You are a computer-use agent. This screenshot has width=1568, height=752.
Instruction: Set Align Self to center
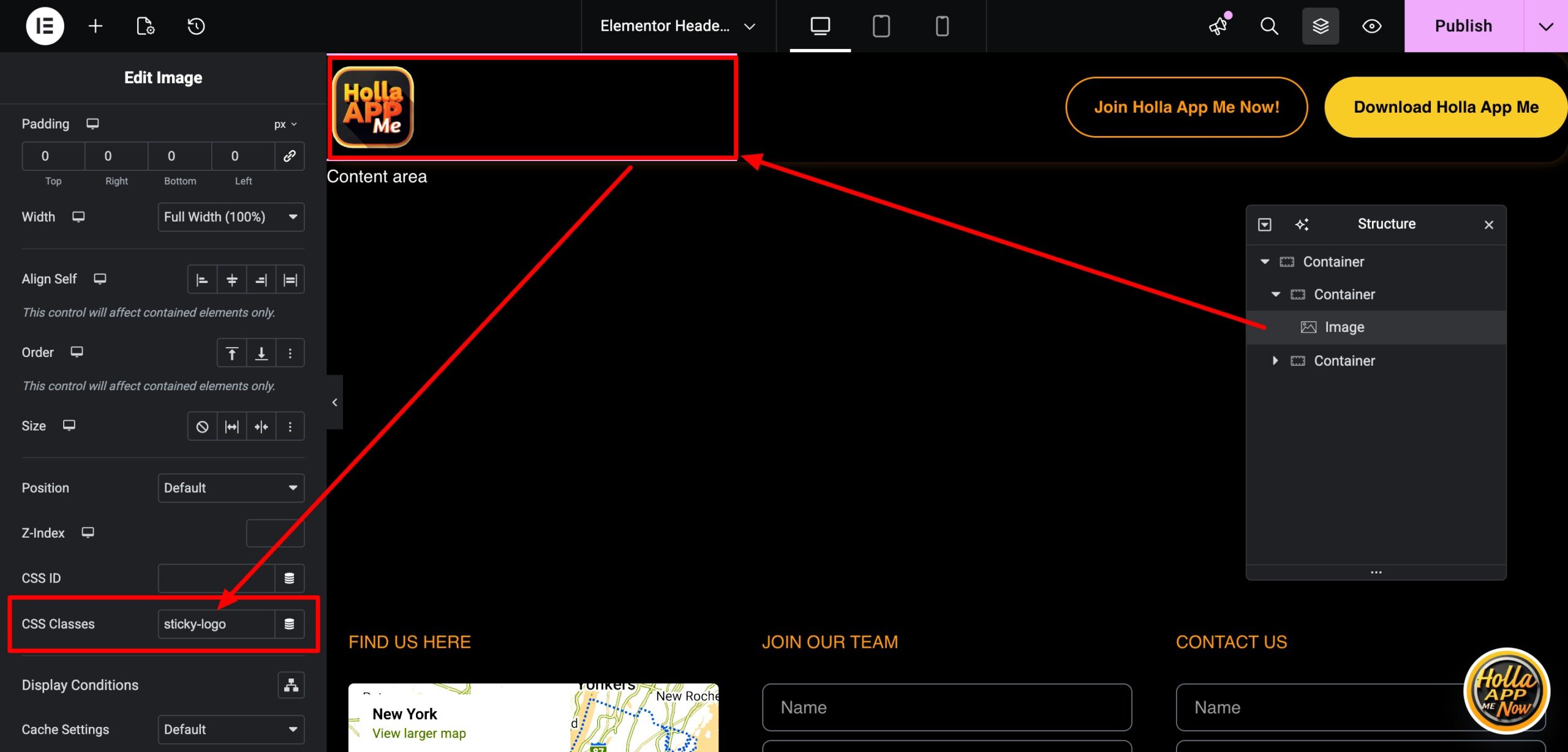pyautogui.click(x=232, y=280)
